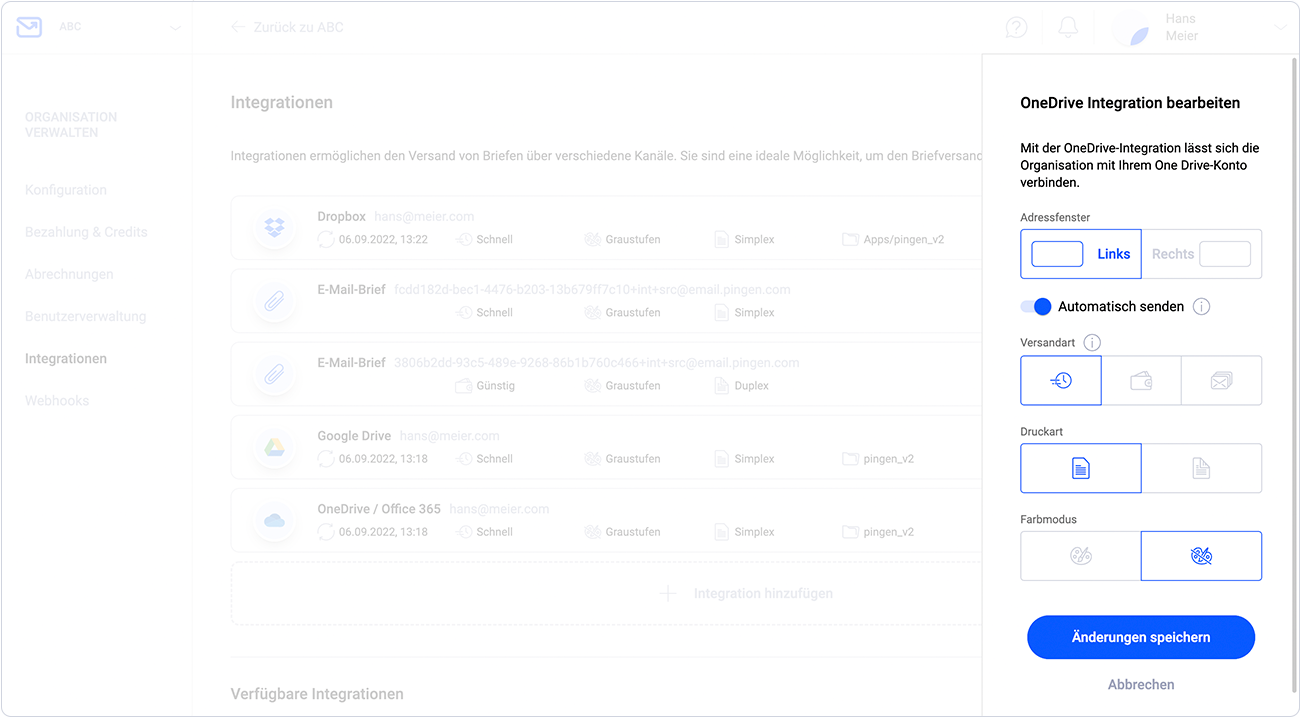Go to Webhooks in sidebar
The width and height of the screenshot is (1300, 717).
57,400
